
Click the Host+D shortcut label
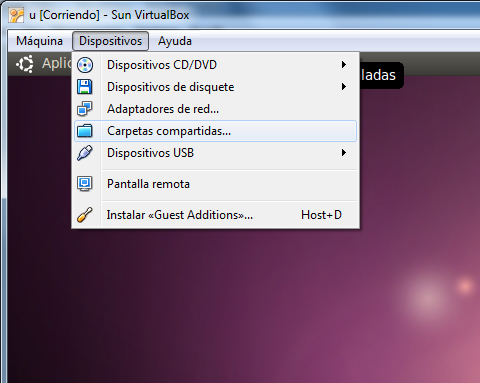click(321, 215)
